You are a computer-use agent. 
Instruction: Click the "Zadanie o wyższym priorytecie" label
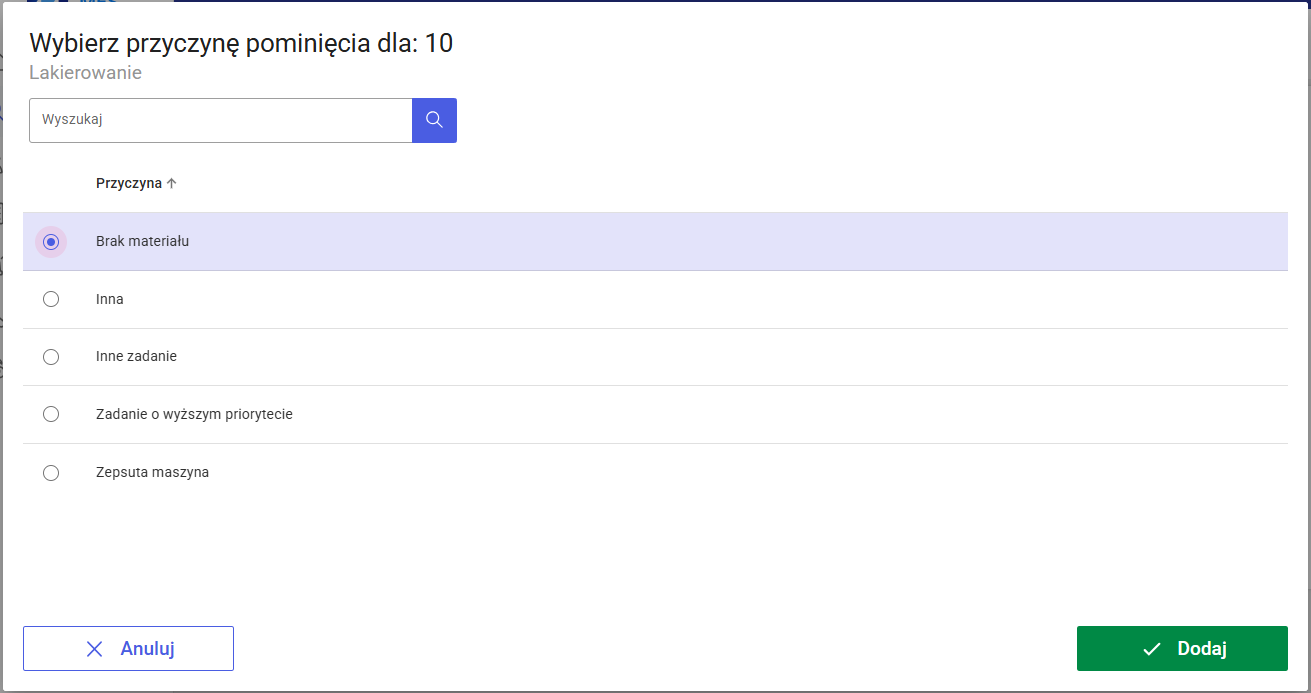point(194,414)
